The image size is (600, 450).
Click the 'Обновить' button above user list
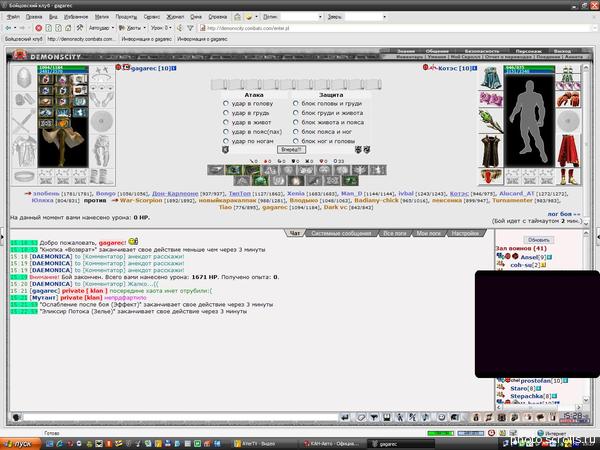pyautogui.click(x=538, y=240)
